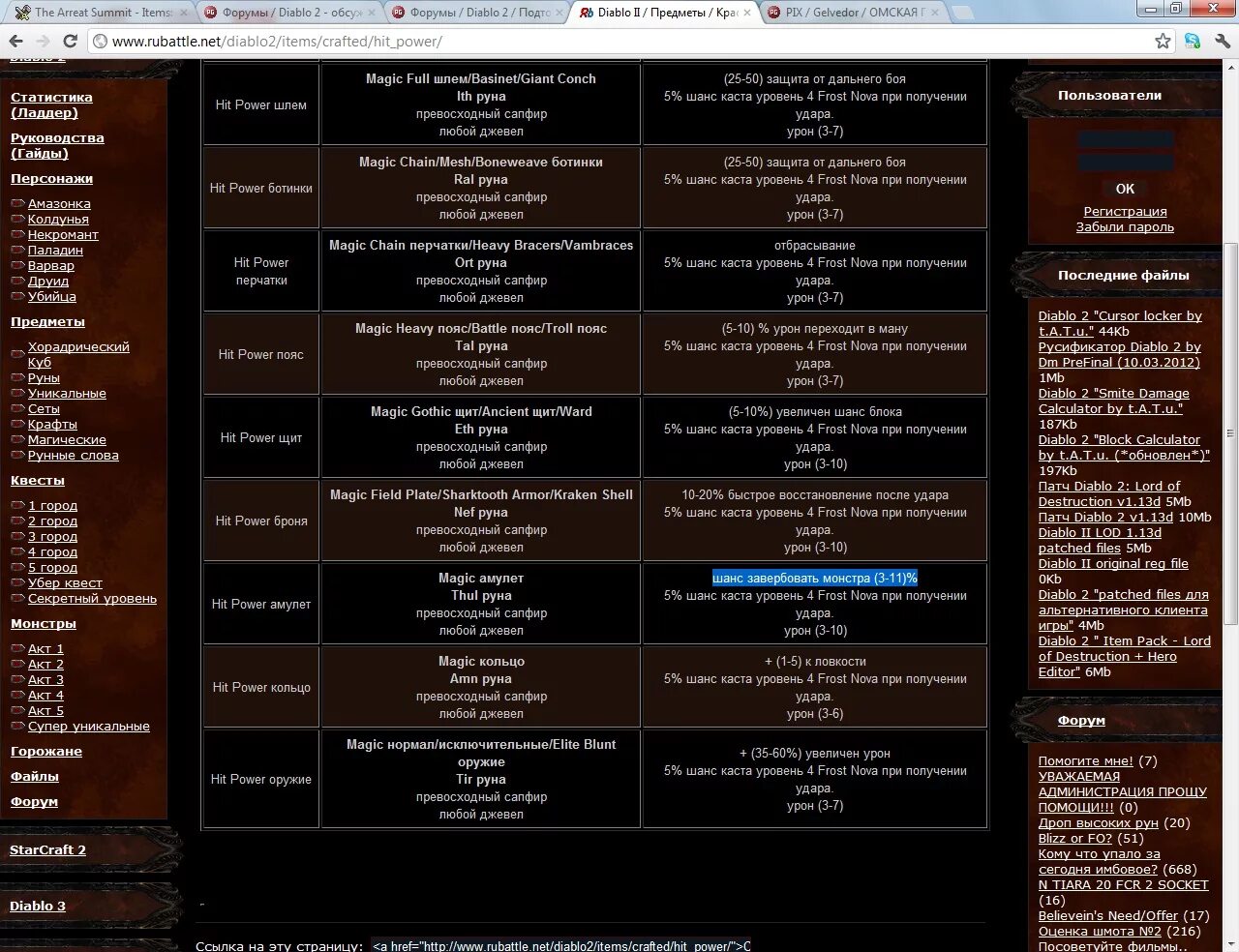Open the Руны items link
This screenshot has height=952, width=1239.
(44, 378)
